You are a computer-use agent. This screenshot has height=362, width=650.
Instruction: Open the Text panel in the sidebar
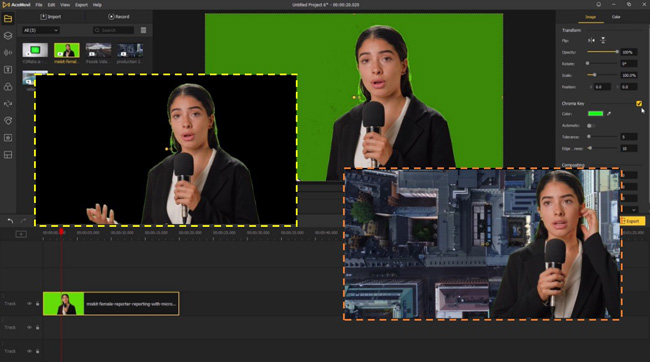coord(8,70)
